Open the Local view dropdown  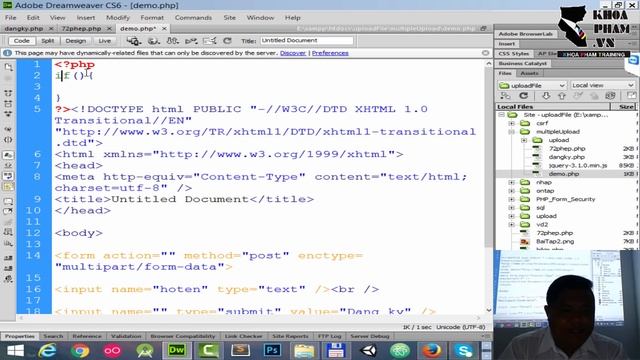point(602,85)
